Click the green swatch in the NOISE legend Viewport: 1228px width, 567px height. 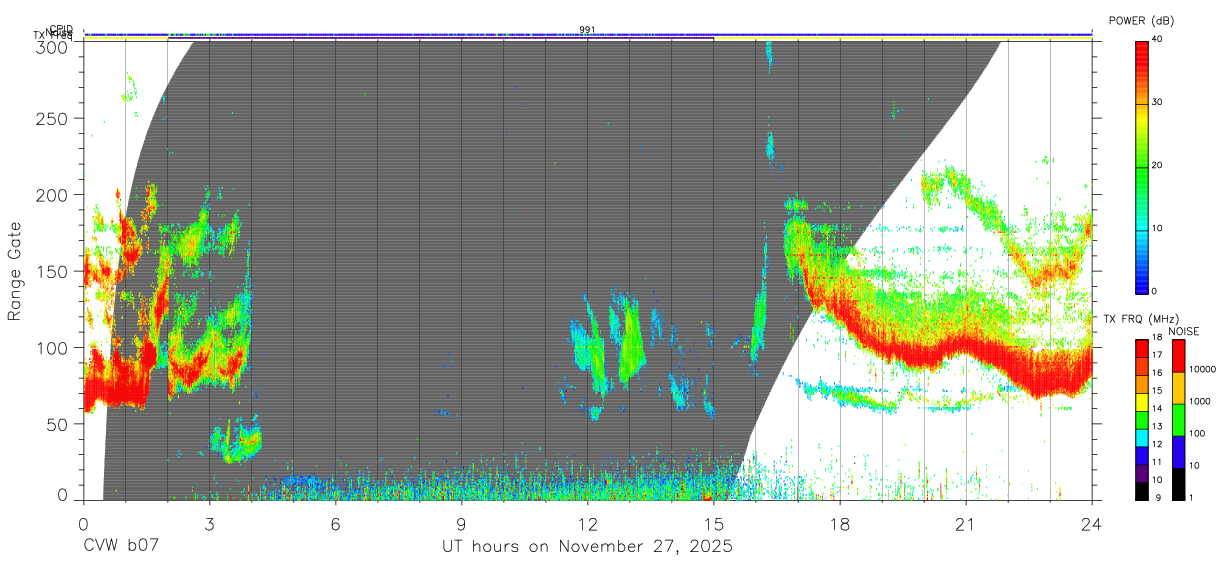click(1178, 419)
